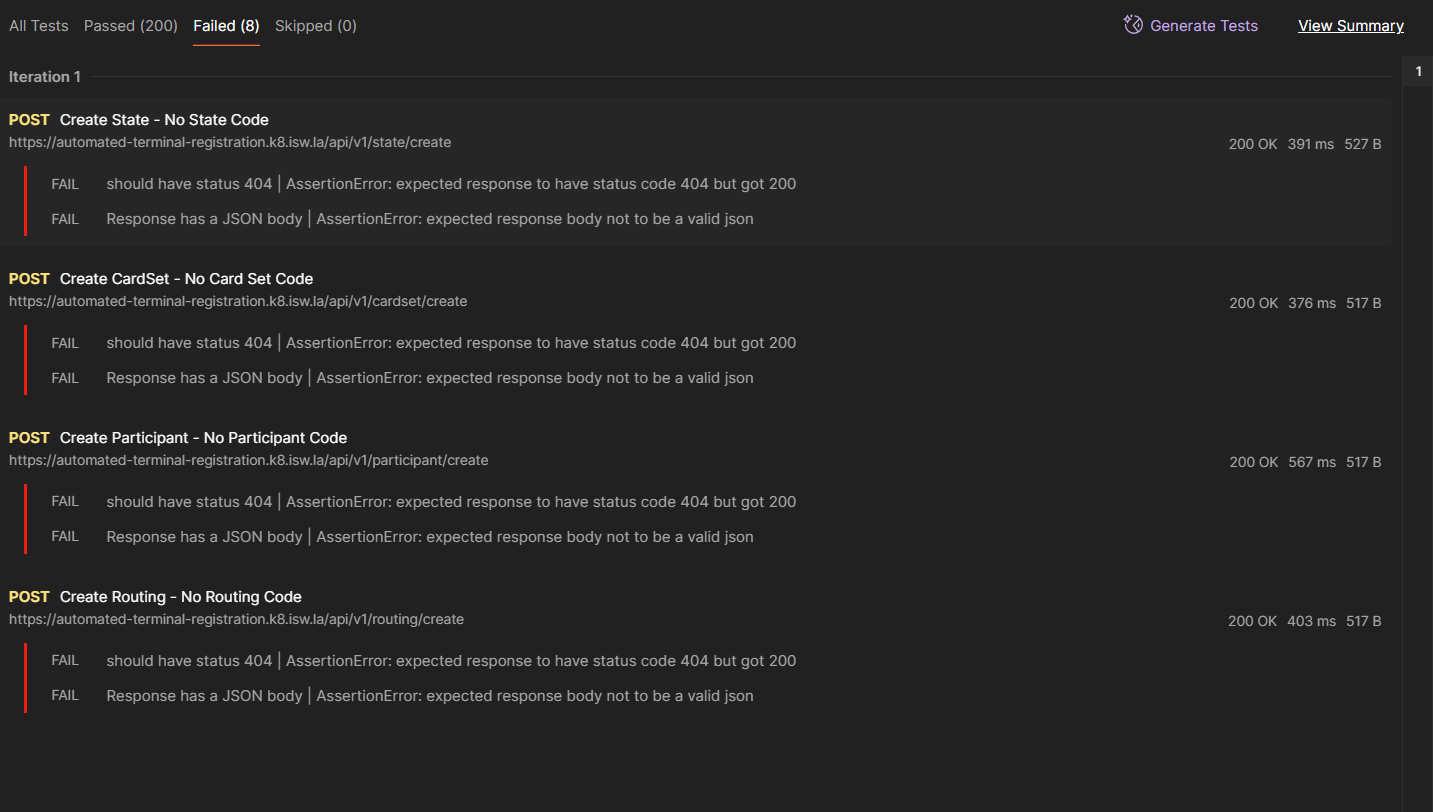This screenshot has width=1433, height=812.
Task: Switch to the Passed (200) tab
Action: (131, 26)
